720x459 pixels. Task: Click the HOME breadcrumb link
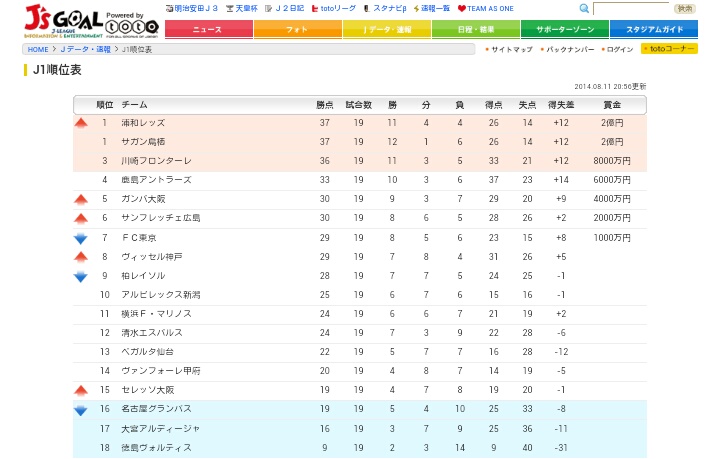(x=38, y=49)
